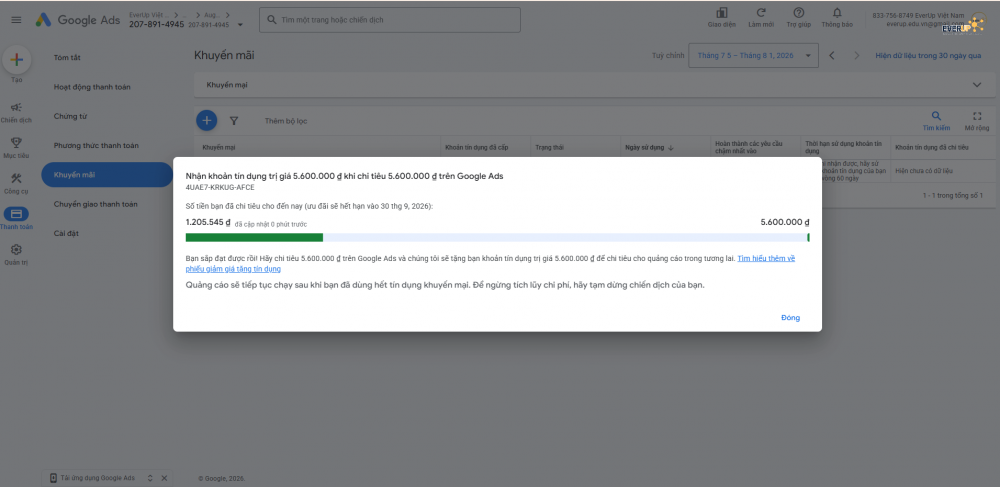Click the 1 - 1 trong tổng số 1 text

point(952,195)
